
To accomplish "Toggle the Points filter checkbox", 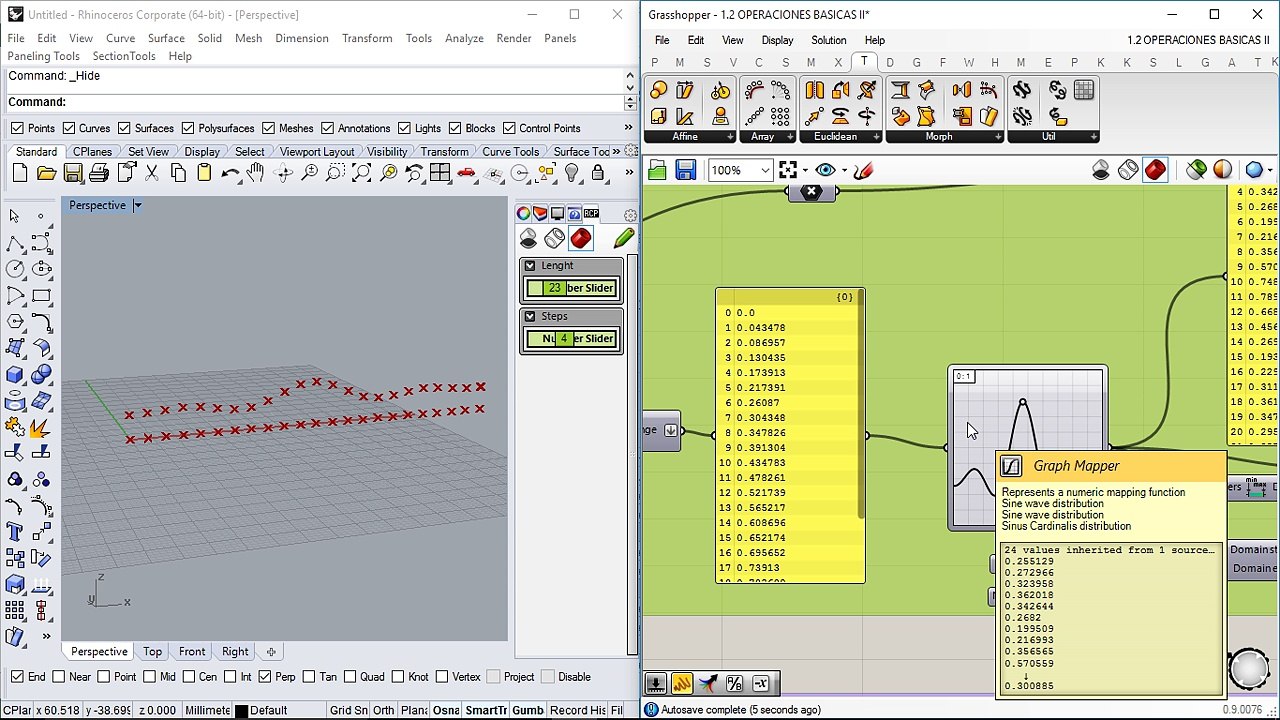I will (x=17, y=128).
